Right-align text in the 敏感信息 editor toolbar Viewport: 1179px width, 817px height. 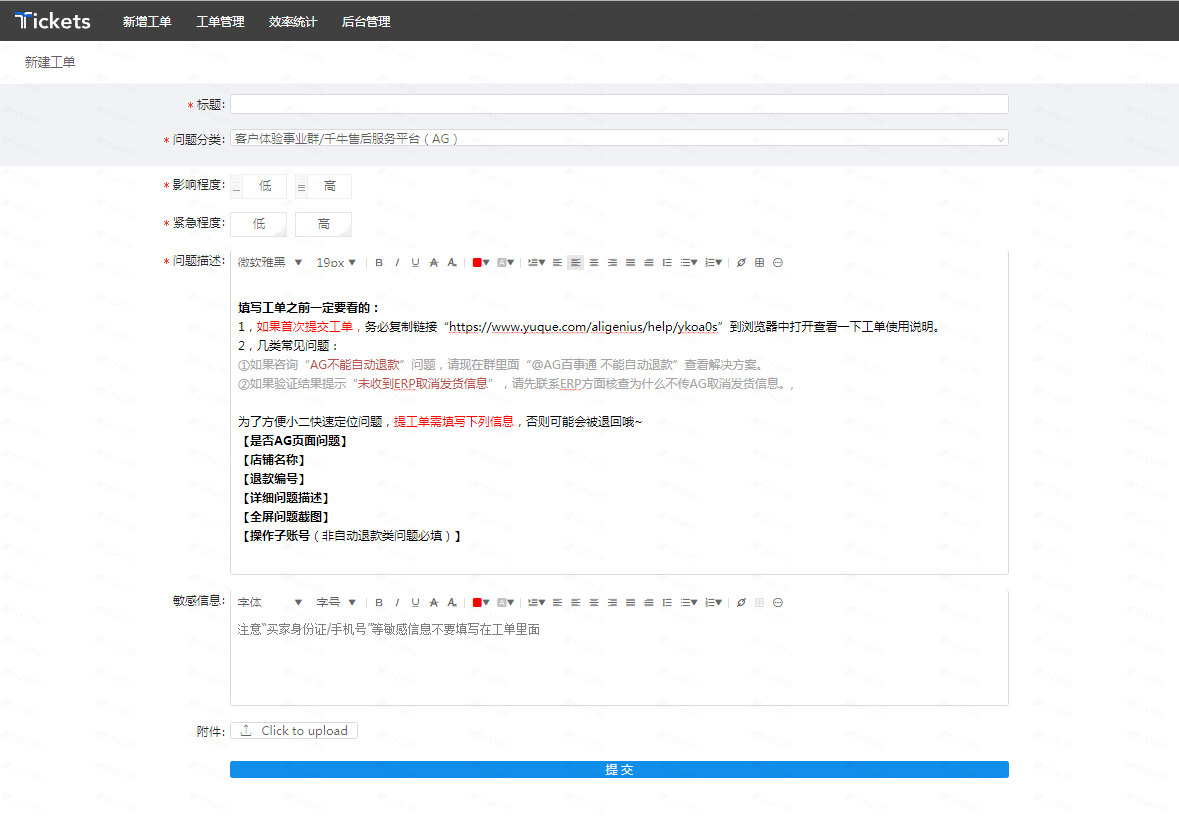[612, 602]
